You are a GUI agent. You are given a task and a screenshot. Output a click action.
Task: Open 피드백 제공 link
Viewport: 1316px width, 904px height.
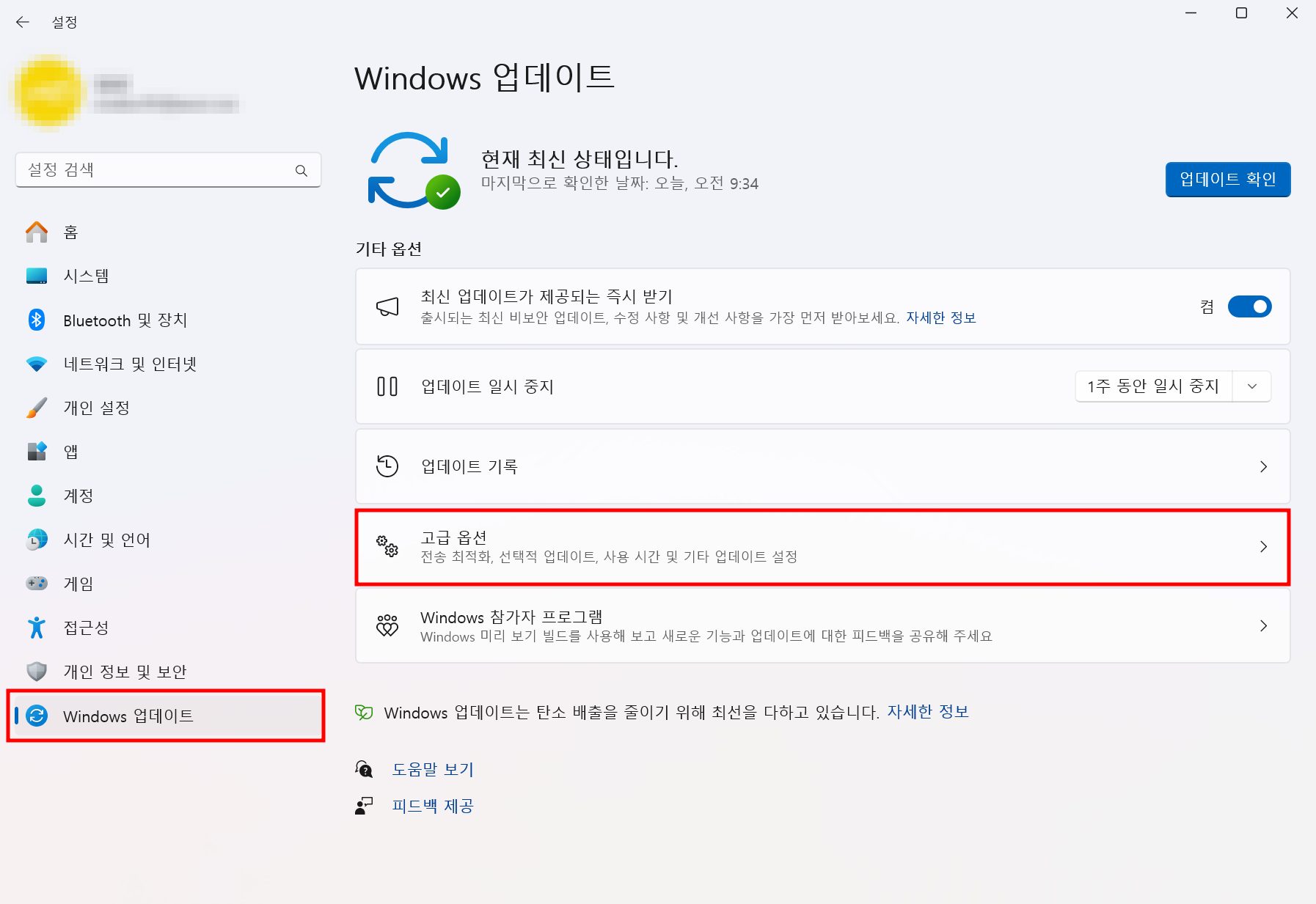433,806
